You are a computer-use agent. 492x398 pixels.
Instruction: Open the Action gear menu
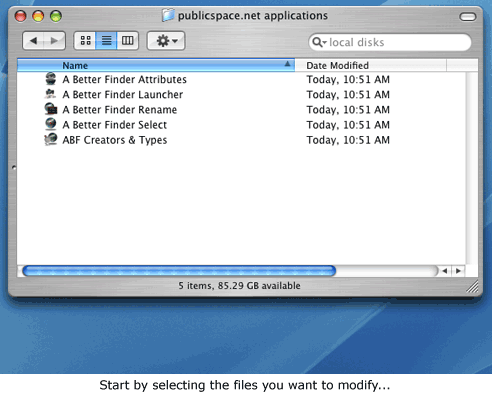pyautogui.click(x=166, y=41)
